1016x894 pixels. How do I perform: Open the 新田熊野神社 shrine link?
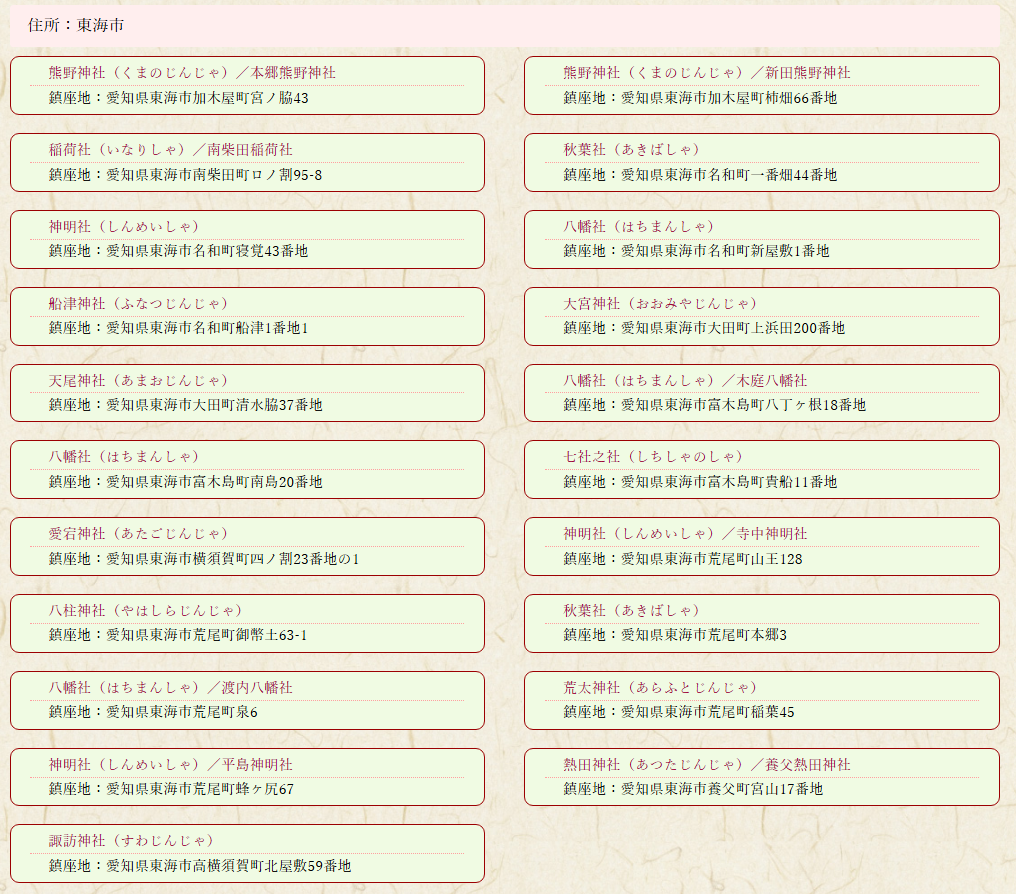pos(706,73)
